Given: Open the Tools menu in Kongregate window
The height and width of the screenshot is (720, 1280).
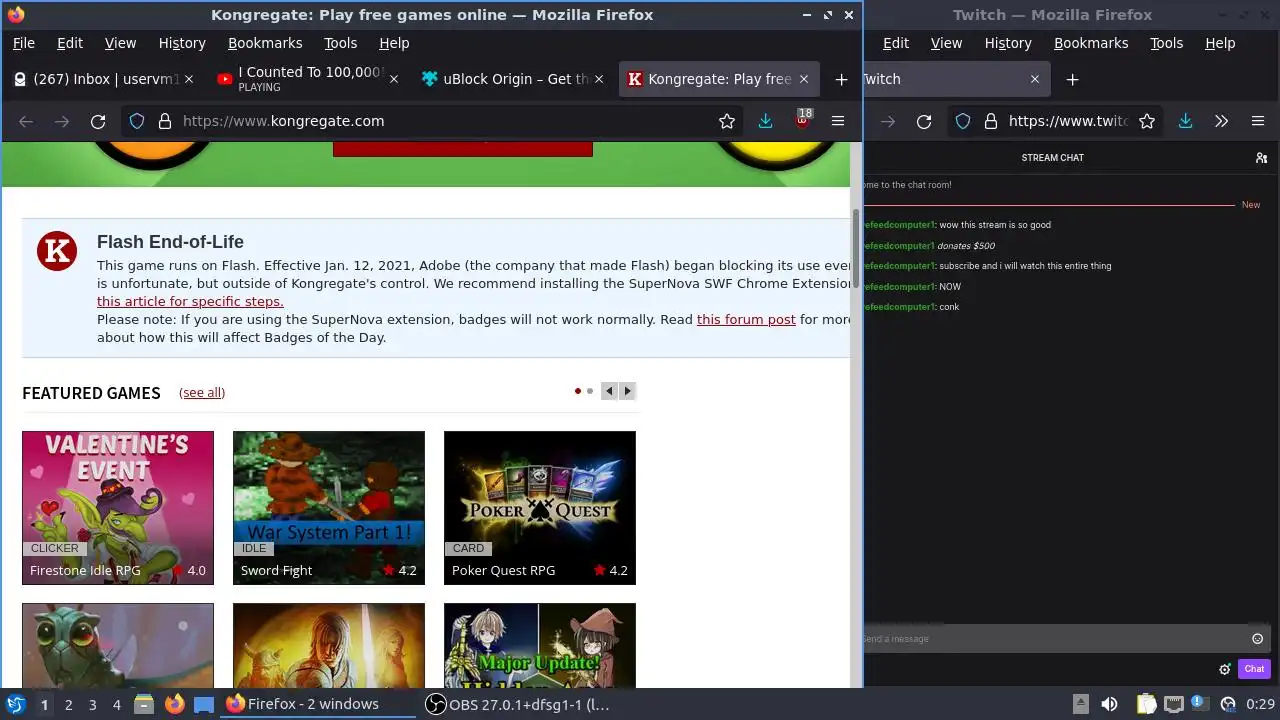Looking at the screenshot, I should pos(340,43).
